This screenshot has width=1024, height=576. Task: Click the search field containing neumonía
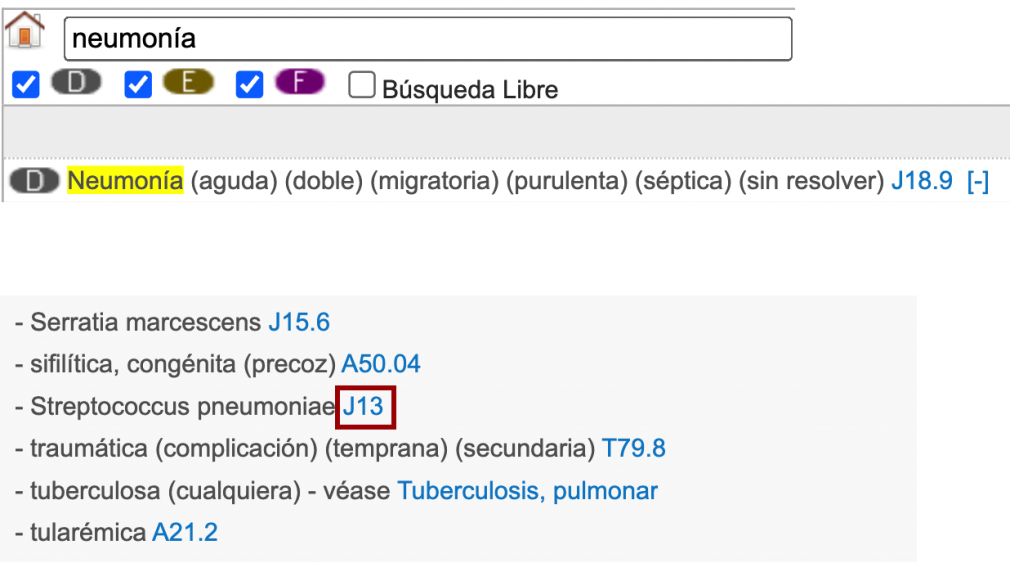tap(427, 39)
